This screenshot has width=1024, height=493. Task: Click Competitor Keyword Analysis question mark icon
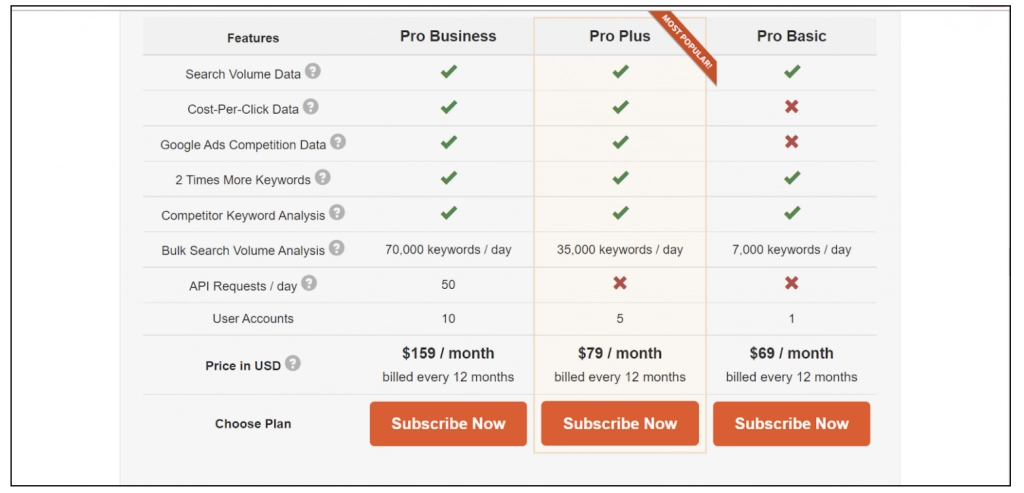(337, 213)
